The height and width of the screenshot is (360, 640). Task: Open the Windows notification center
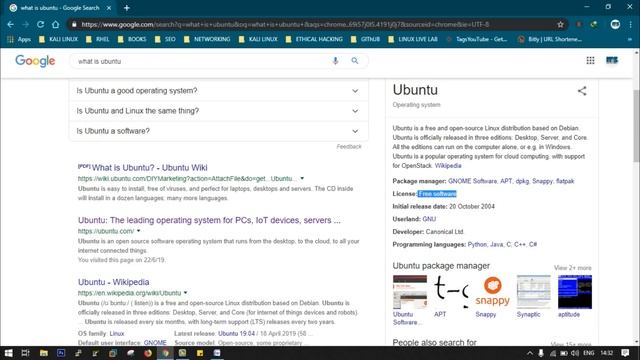coord(625,353)
